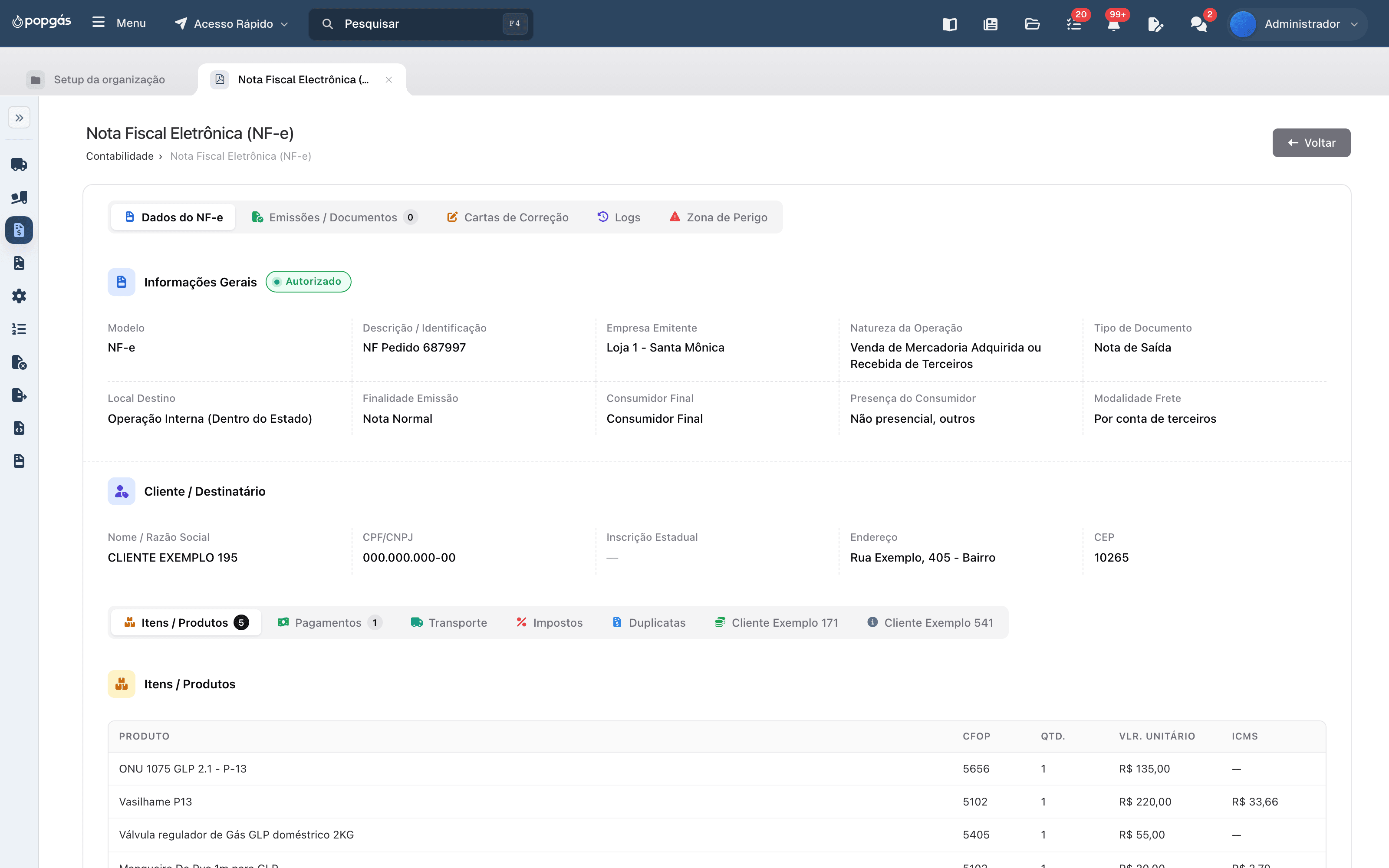Open the Cliente Exemplo 541 tab
The height and width of the screenshot is (868, 1389).
pos(930,623)
